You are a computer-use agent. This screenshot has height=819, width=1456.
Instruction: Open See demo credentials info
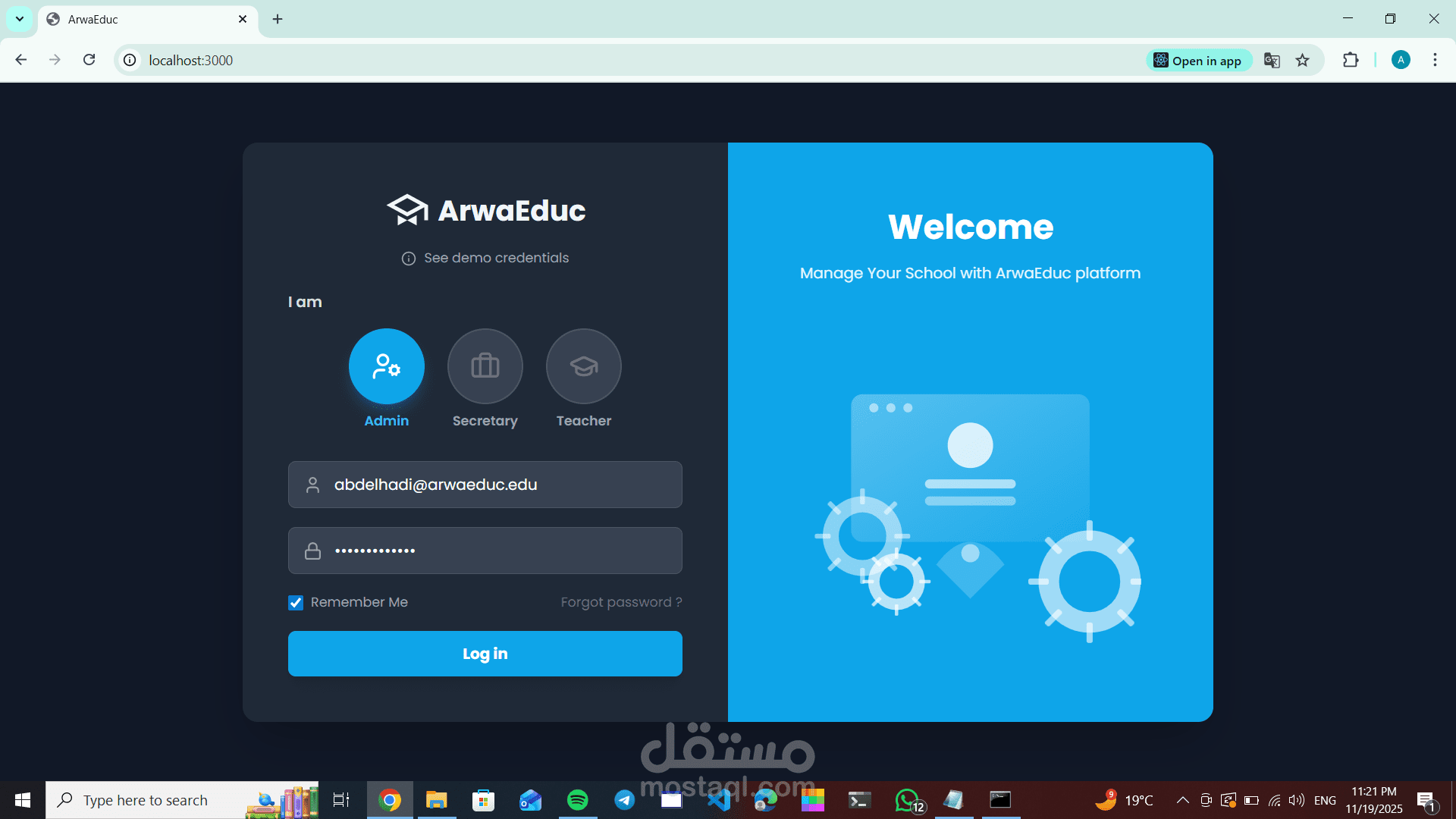point(485,258)
